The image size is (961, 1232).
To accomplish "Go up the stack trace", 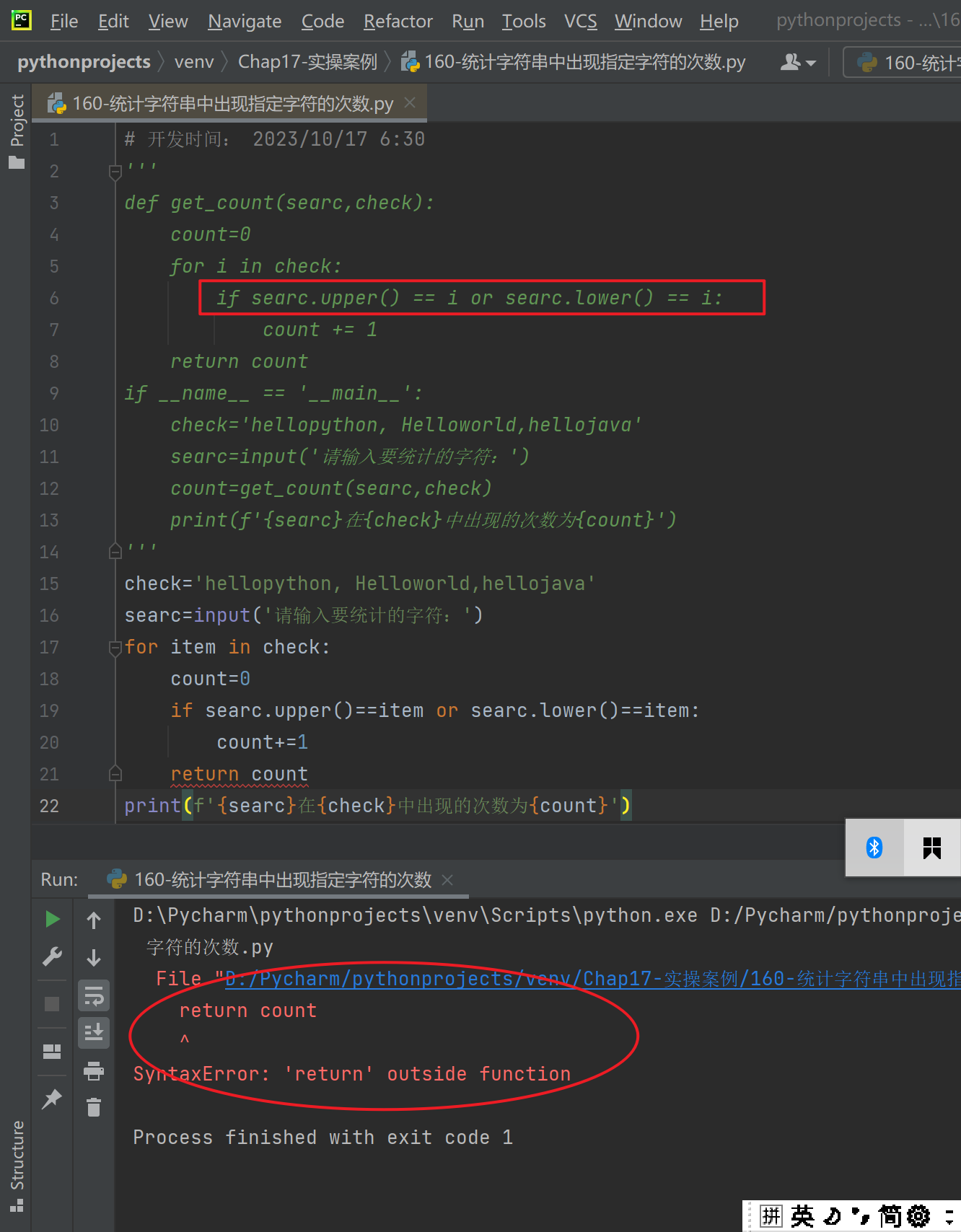I will coord(94,919).
